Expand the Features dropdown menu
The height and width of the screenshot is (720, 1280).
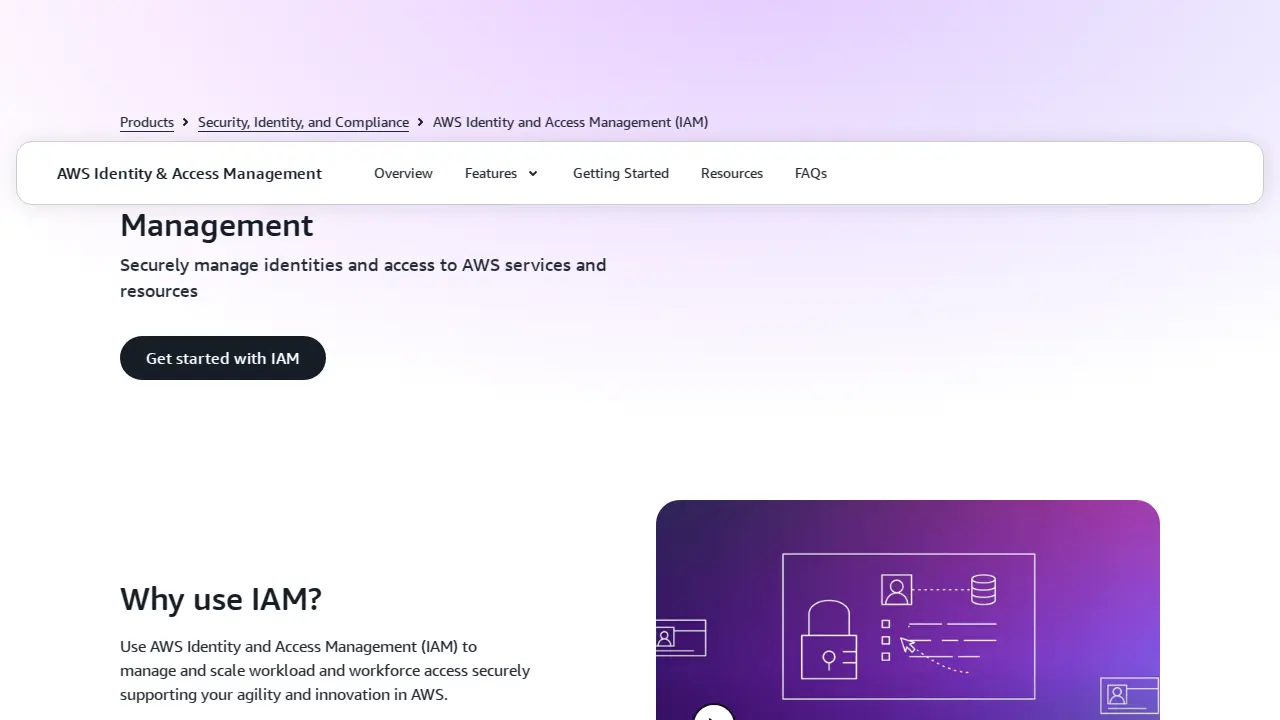tap(502, 173)
